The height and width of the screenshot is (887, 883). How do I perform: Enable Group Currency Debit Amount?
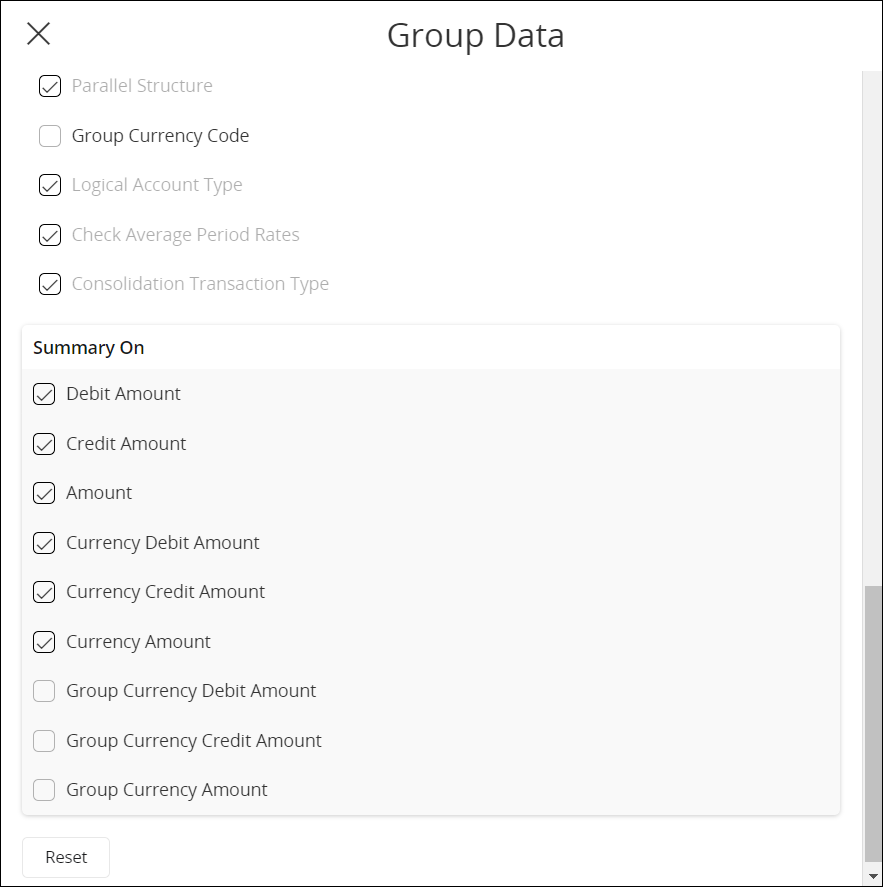(44, 691)
